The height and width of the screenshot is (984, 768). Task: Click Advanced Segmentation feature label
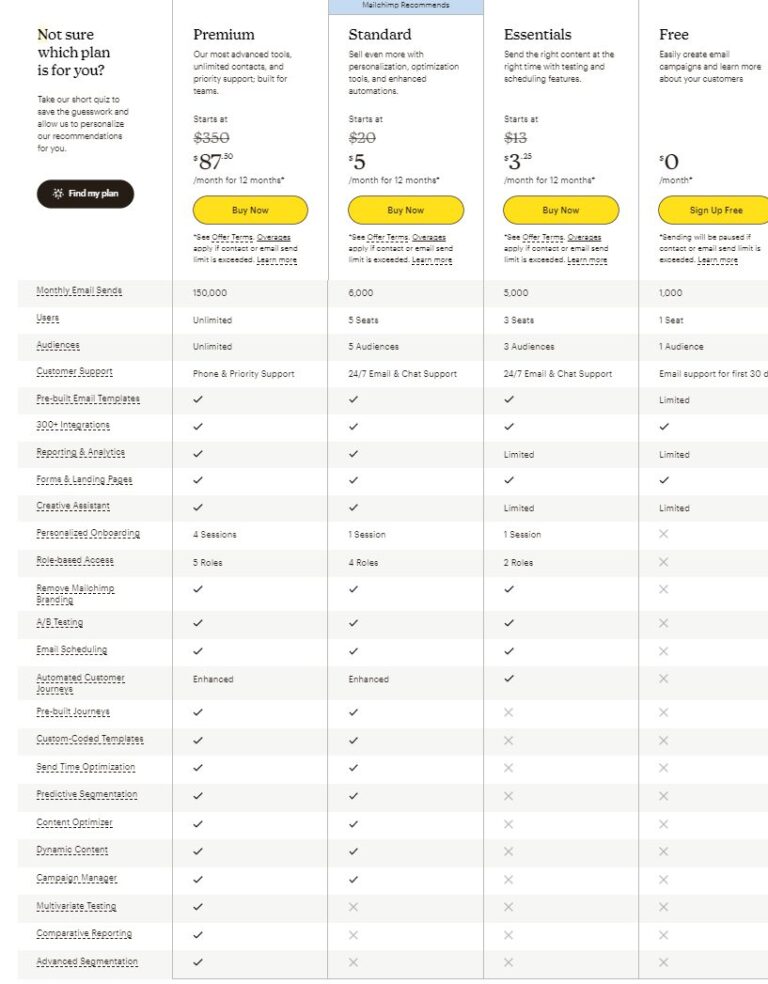(x=87, y=962)
